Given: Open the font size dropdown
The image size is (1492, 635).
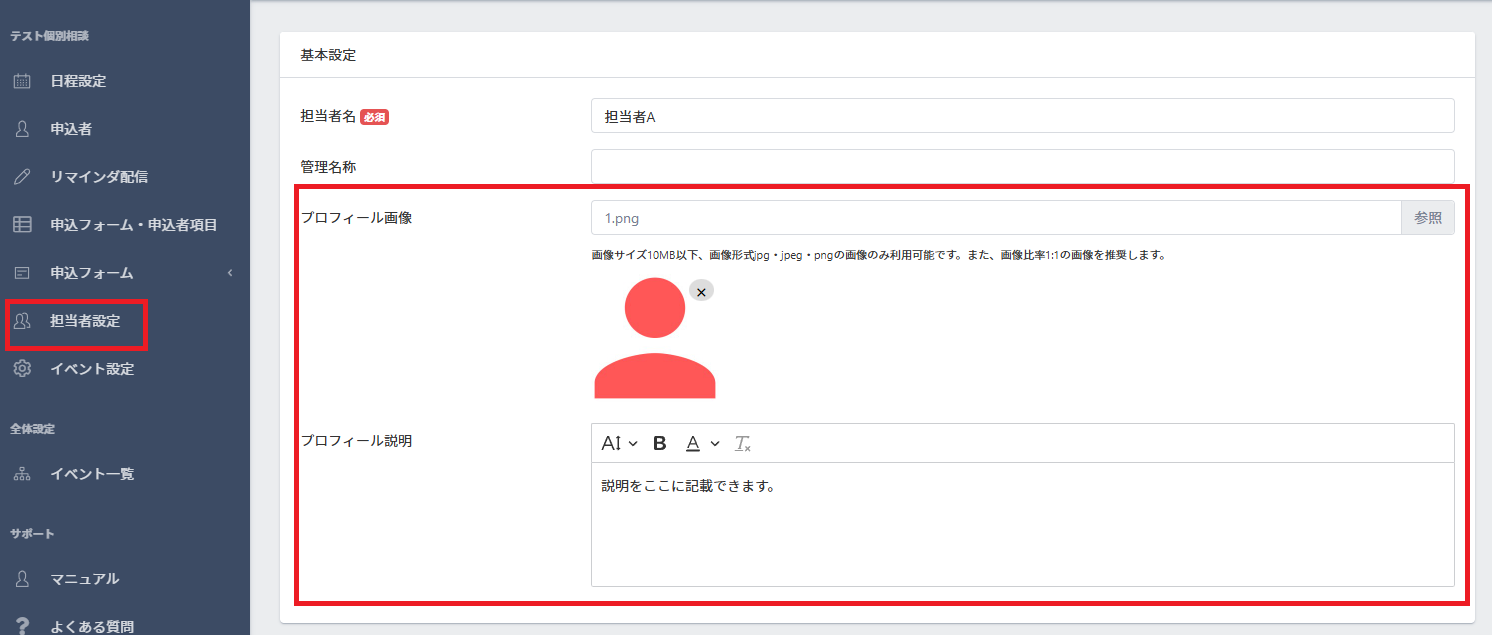Looking at the screenshot, I should click(619, 443).
